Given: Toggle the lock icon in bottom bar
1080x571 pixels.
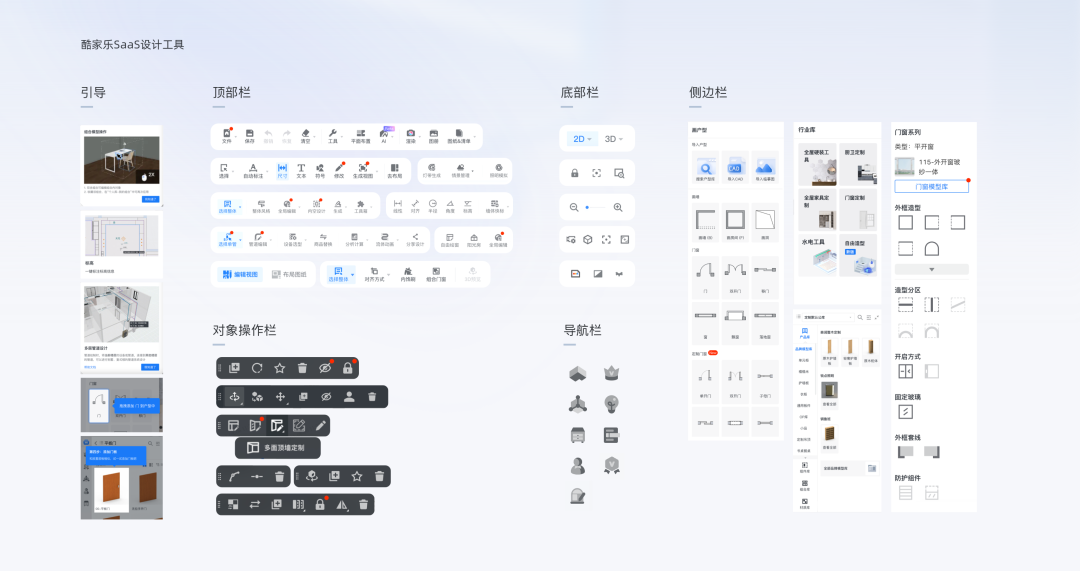Looking at the screenshot, I should point(575,173).
